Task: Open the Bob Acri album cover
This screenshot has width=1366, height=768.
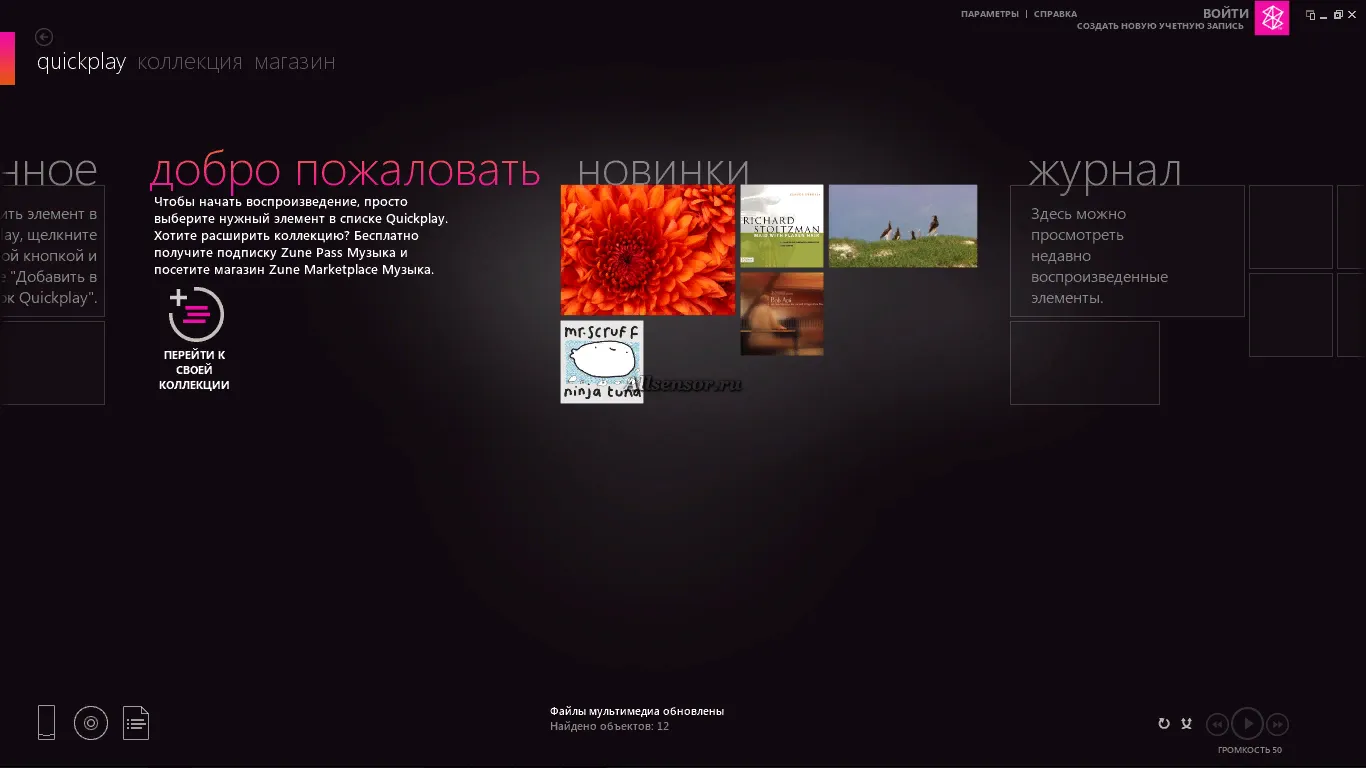Action: 782,314
